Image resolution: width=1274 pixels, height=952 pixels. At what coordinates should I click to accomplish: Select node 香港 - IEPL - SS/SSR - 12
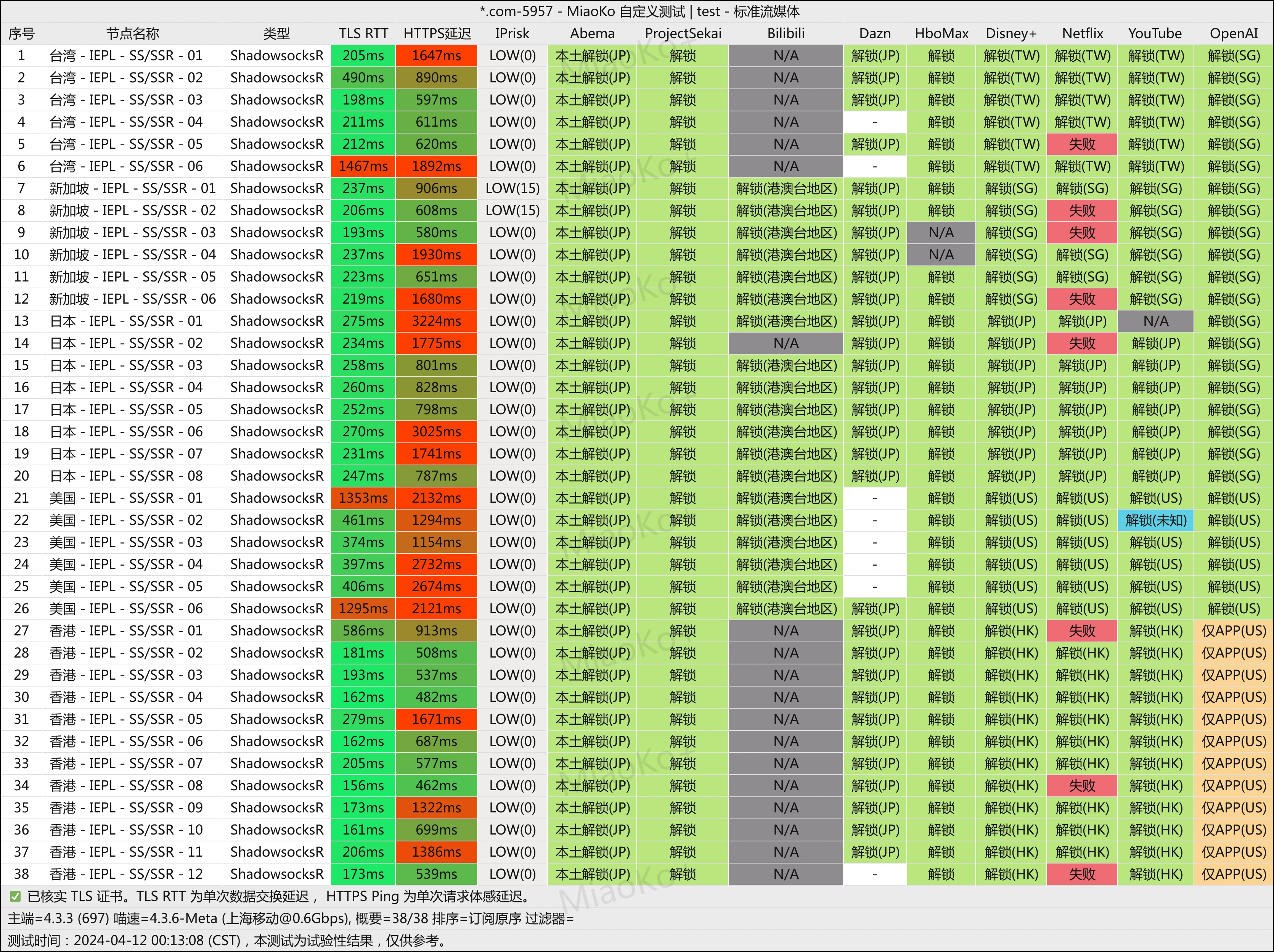[x=125, y=874]
